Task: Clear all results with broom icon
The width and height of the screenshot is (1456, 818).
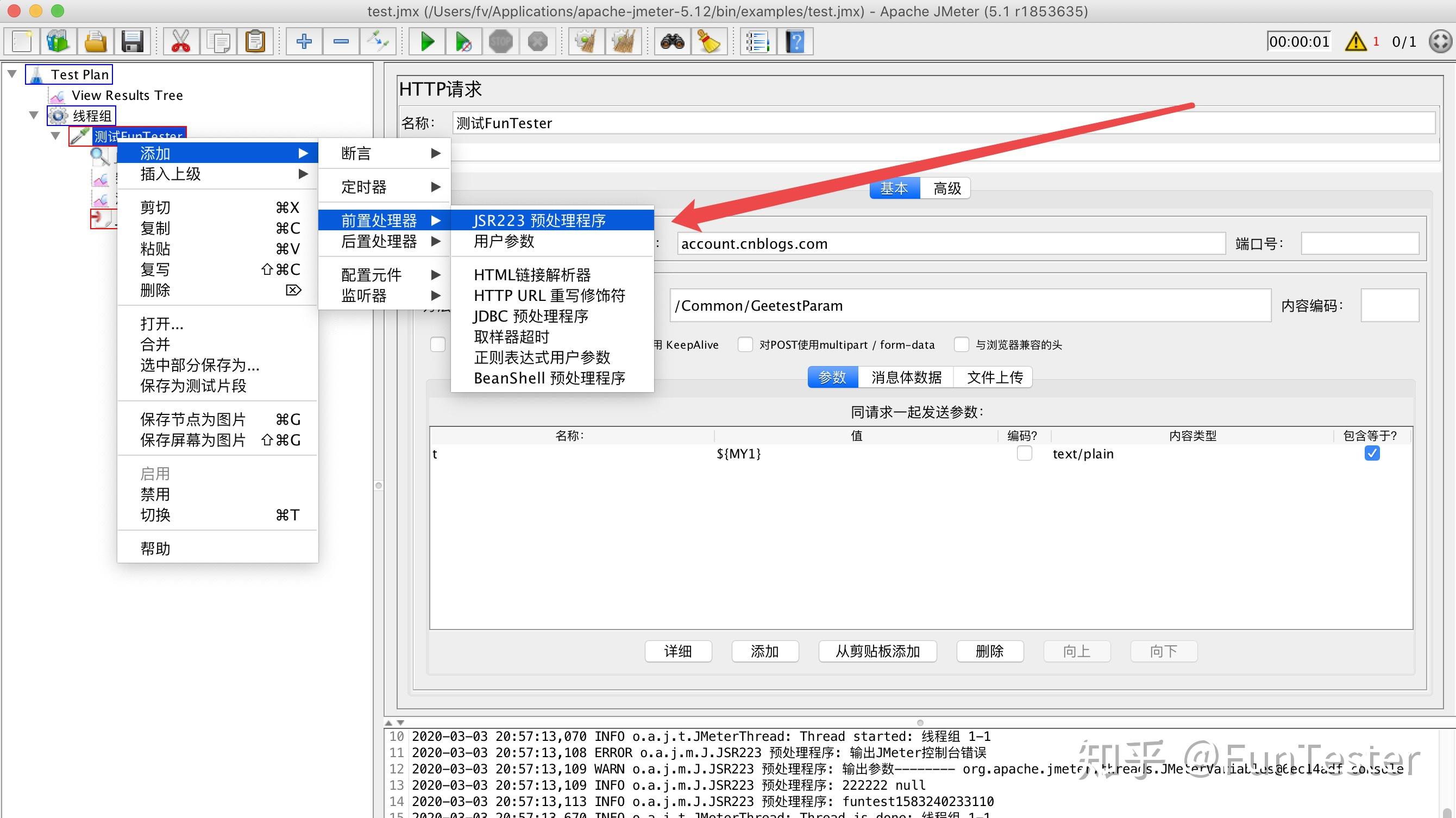Action: 708,41
